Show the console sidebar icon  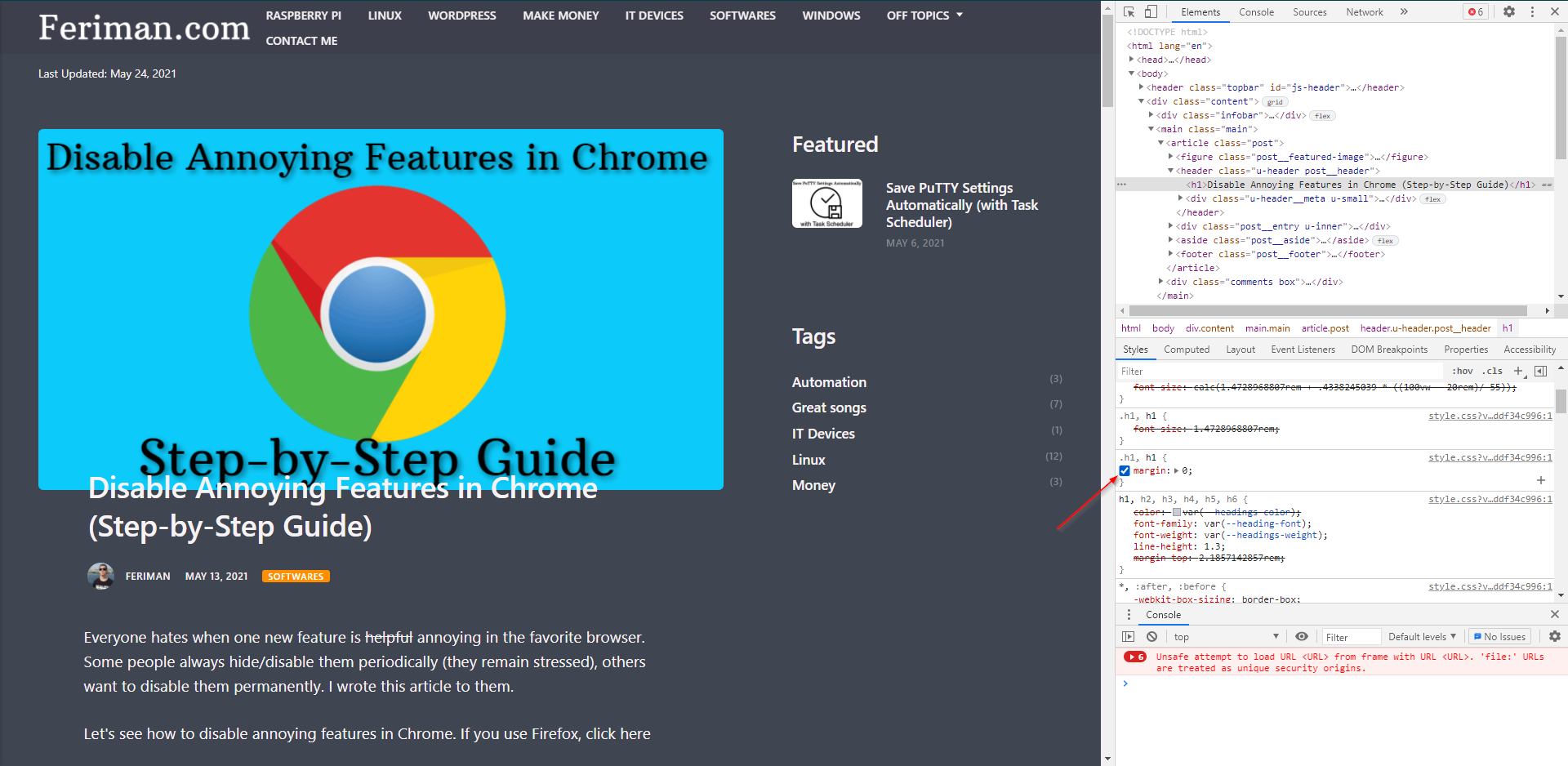pos(1128,637)
